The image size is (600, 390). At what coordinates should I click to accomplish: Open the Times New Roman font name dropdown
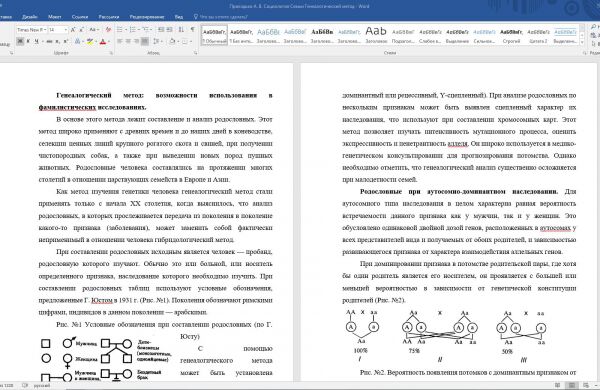(45, 29)
